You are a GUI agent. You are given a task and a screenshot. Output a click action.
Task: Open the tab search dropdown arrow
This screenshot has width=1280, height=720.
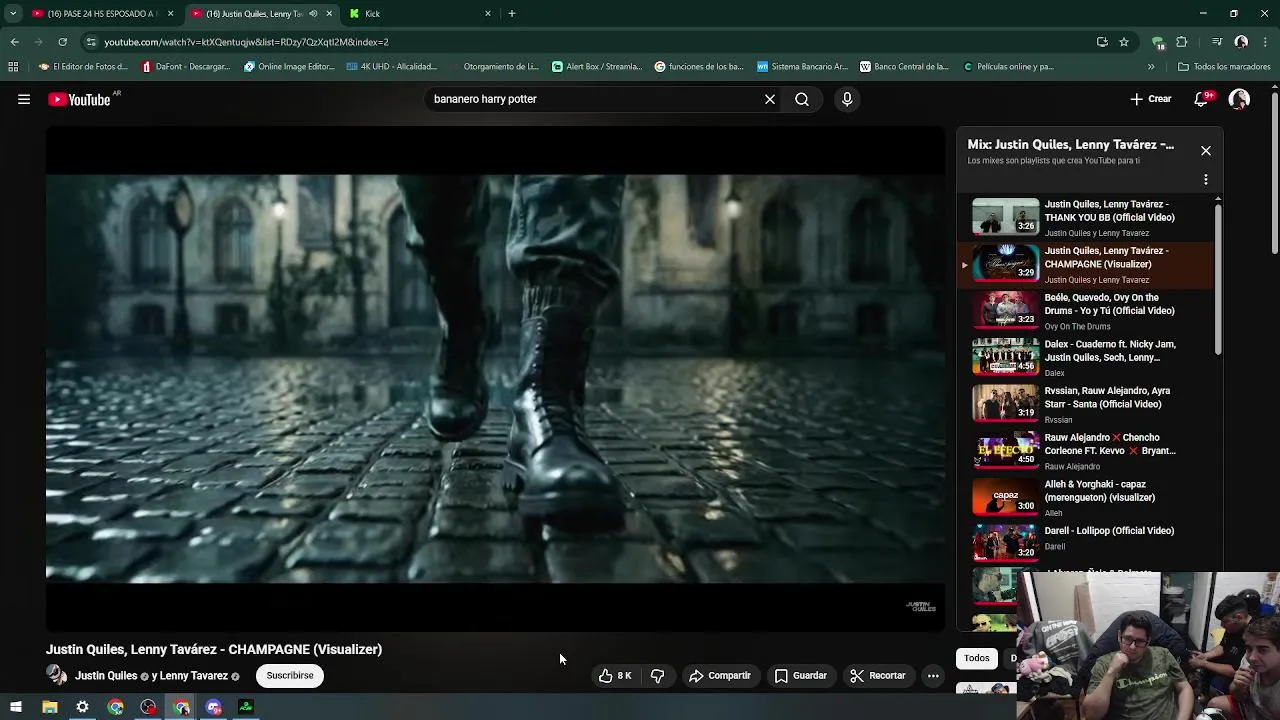click(x=13, y=14)
